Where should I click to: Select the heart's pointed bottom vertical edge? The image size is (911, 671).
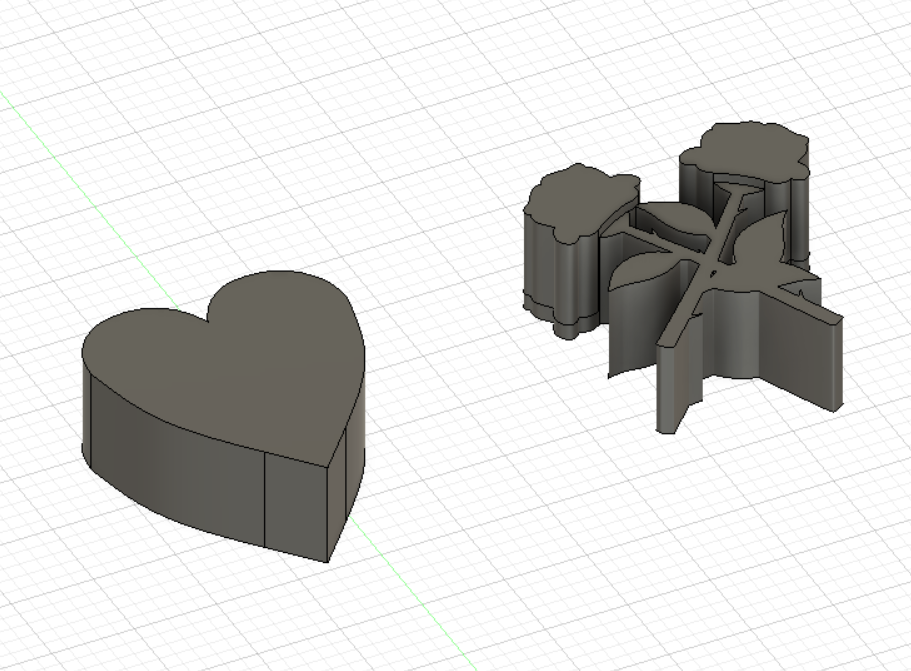point(328,514)
